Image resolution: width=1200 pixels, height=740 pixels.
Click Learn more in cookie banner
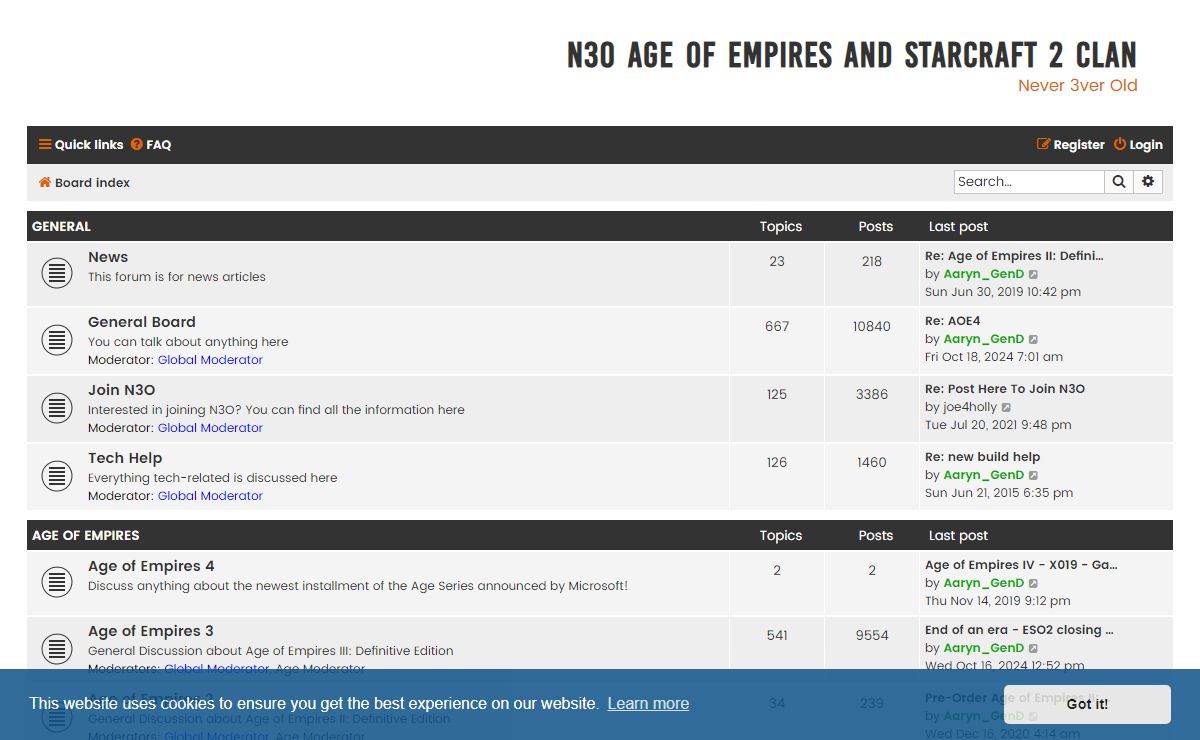click(x=648, y=704)
